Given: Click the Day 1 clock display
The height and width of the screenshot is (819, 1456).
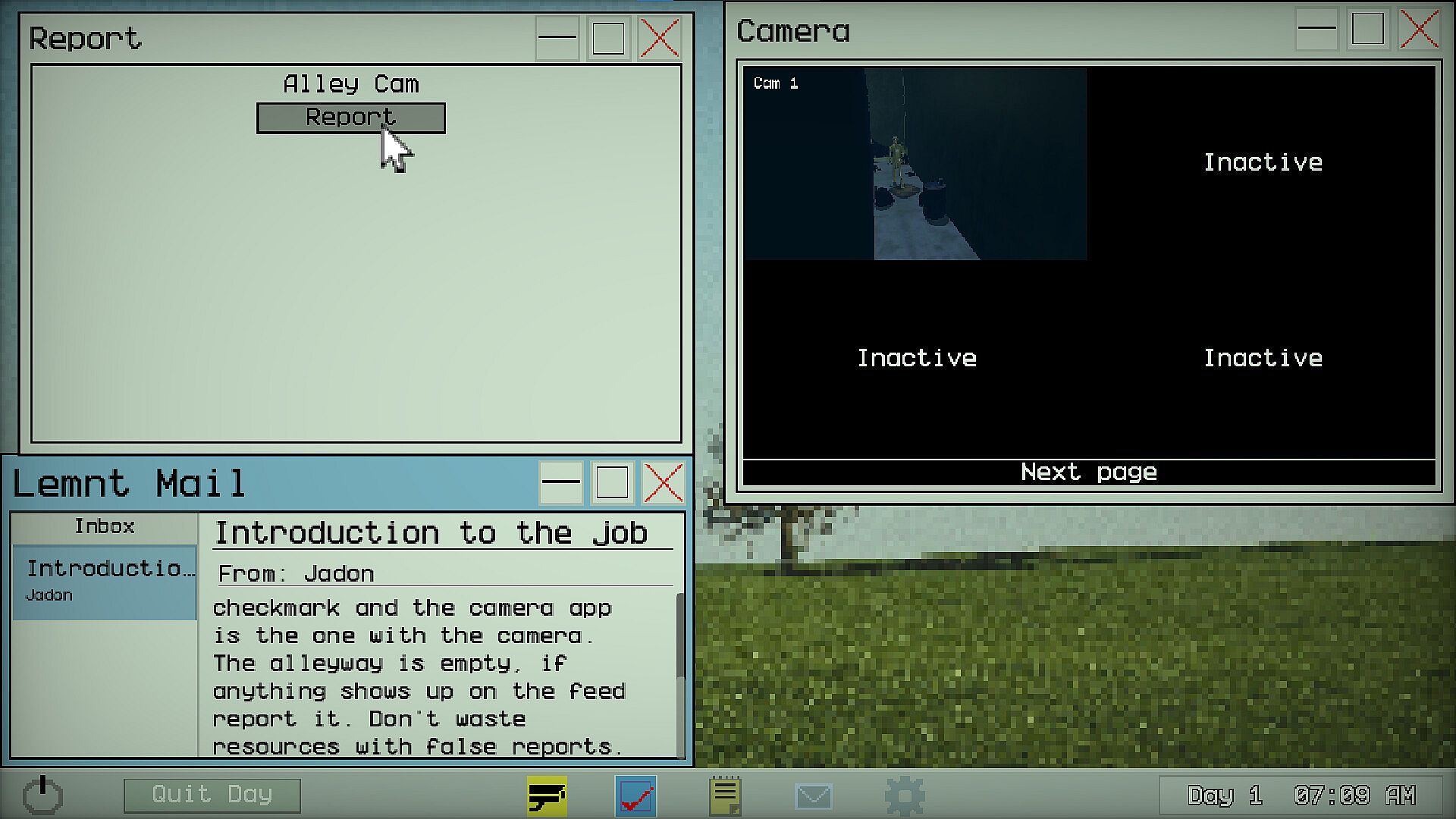Looking at the screenshot, I should click(1300, 795).
